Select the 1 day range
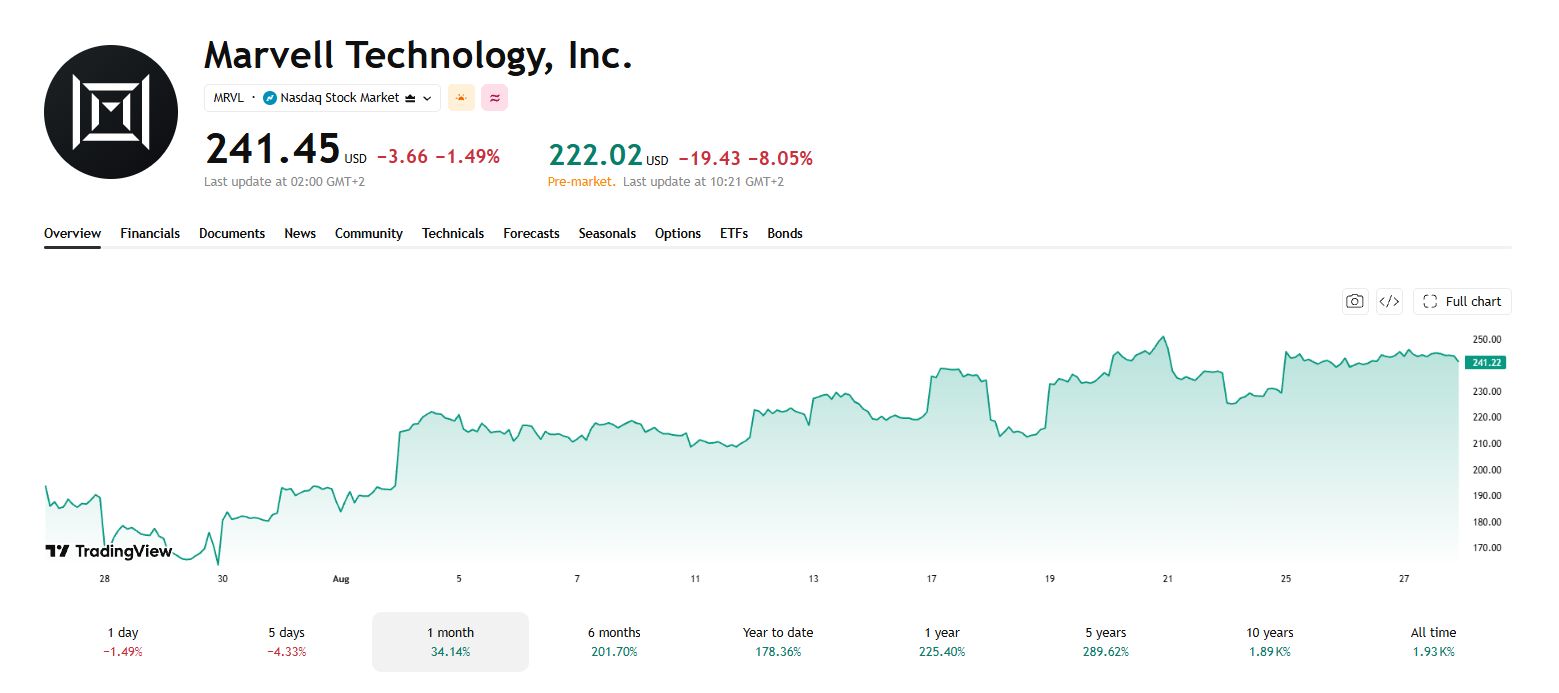The width and height of the screenshot is (1559, 693). pos(123,641)
